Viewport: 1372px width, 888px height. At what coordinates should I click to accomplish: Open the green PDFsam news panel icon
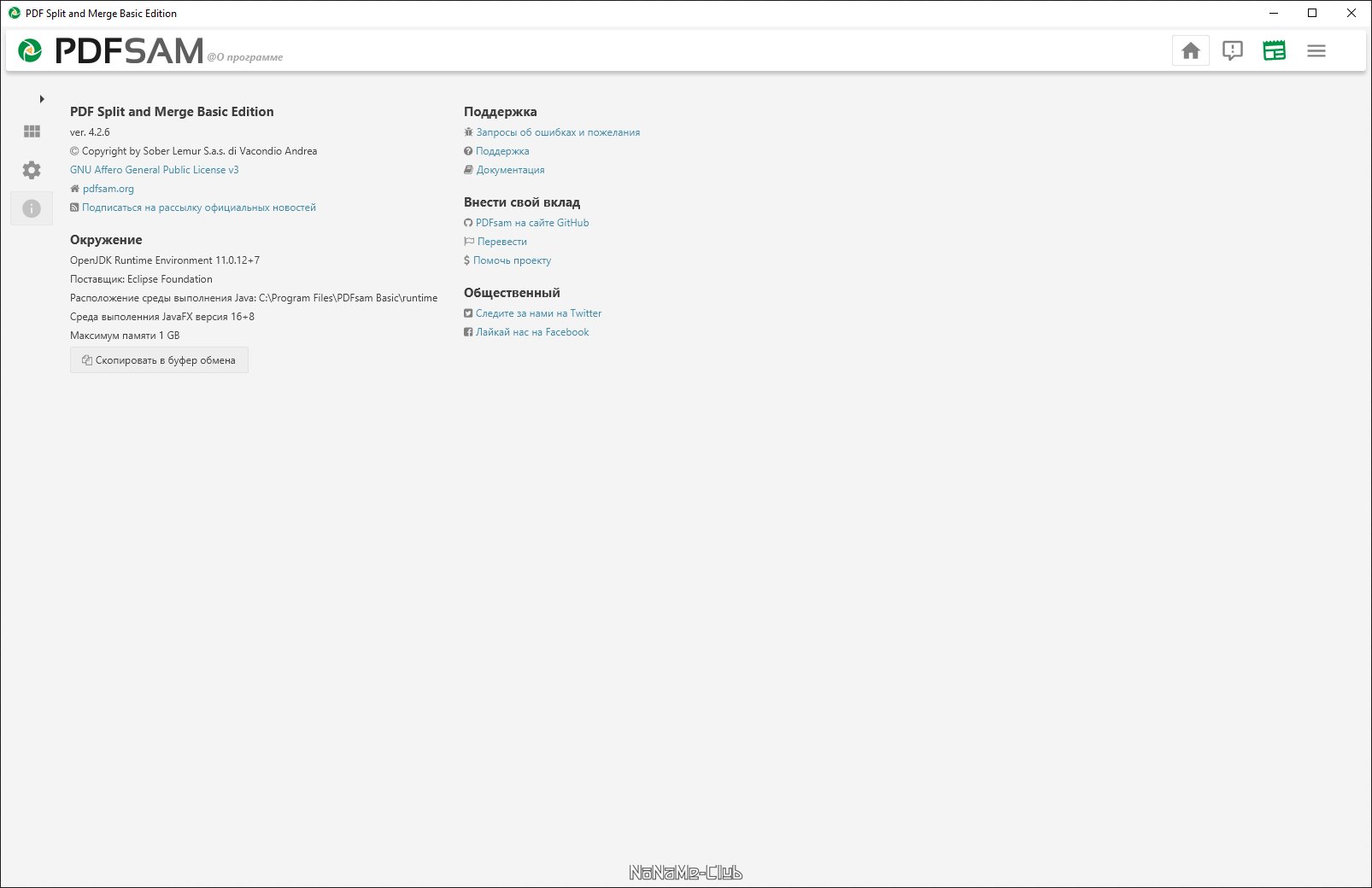pos(1275,51)
